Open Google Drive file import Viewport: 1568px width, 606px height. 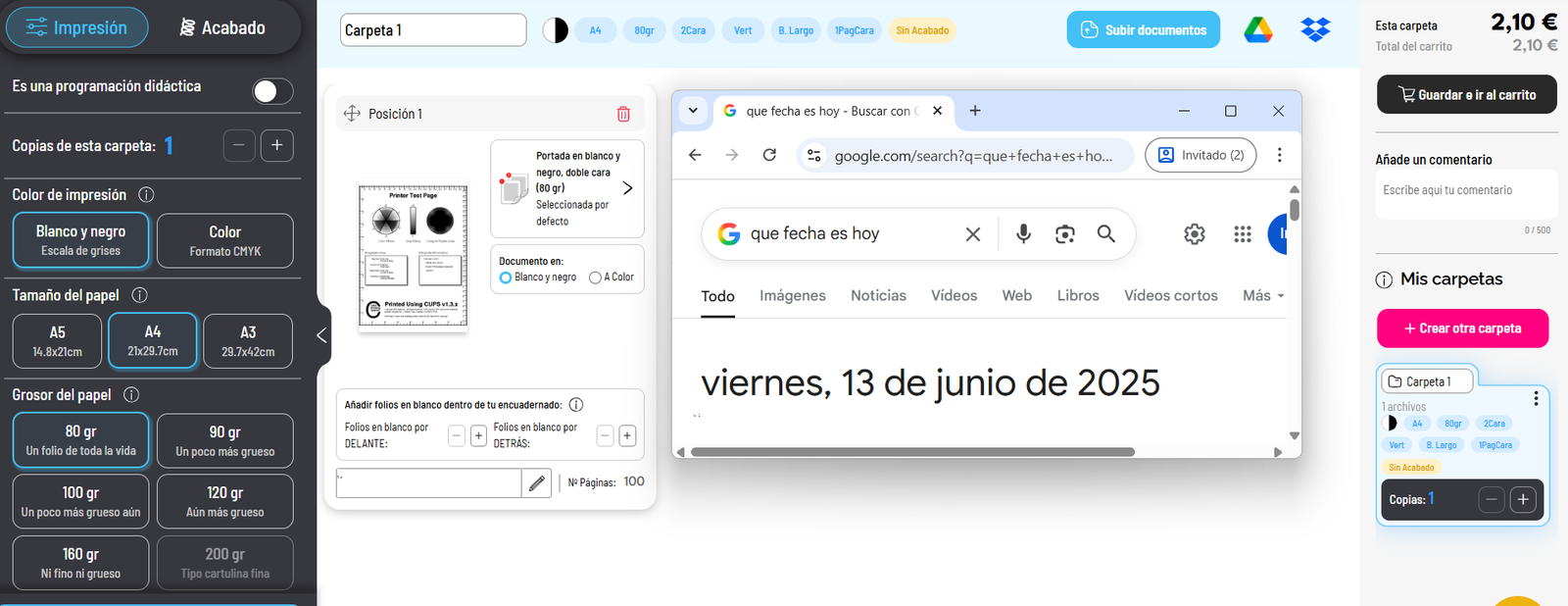tap(1258, 30)
